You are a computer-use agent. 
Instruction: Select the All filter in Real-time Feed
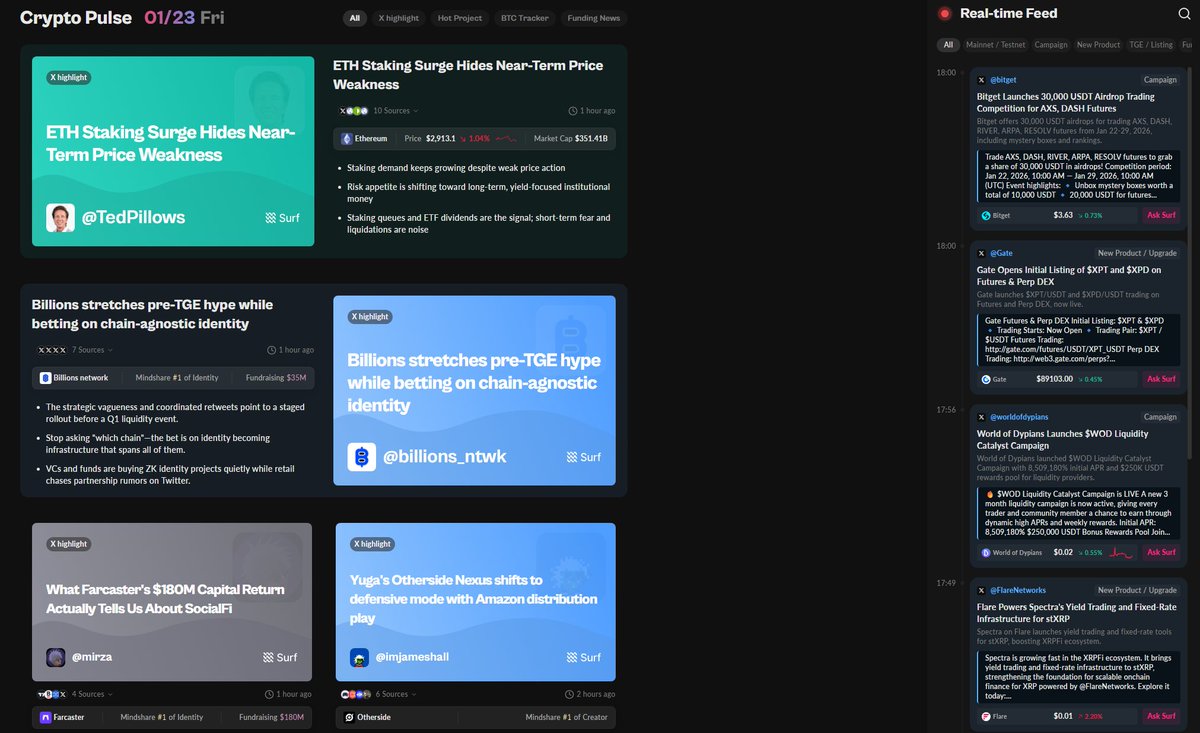[948, 45]
